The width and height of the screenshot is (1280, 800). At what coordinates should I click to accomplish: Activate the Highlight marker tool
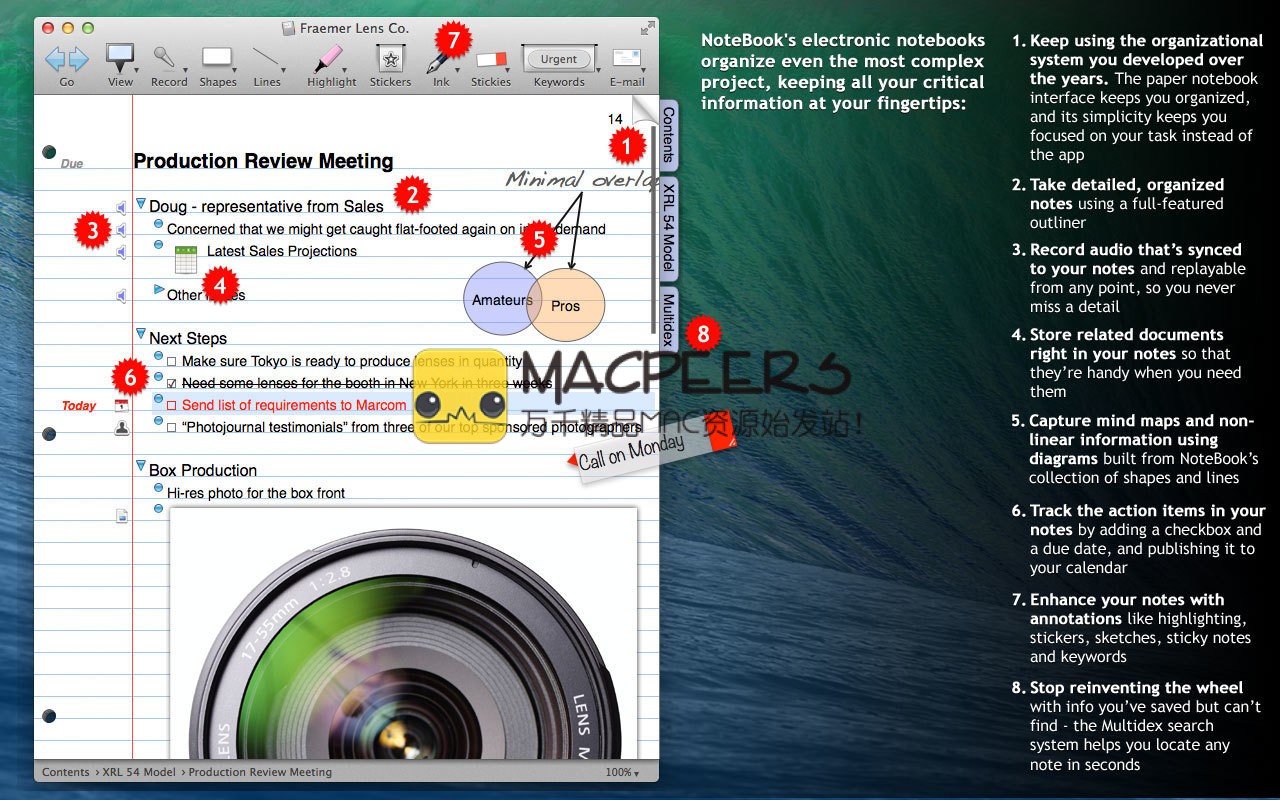[x=330, y=58]
